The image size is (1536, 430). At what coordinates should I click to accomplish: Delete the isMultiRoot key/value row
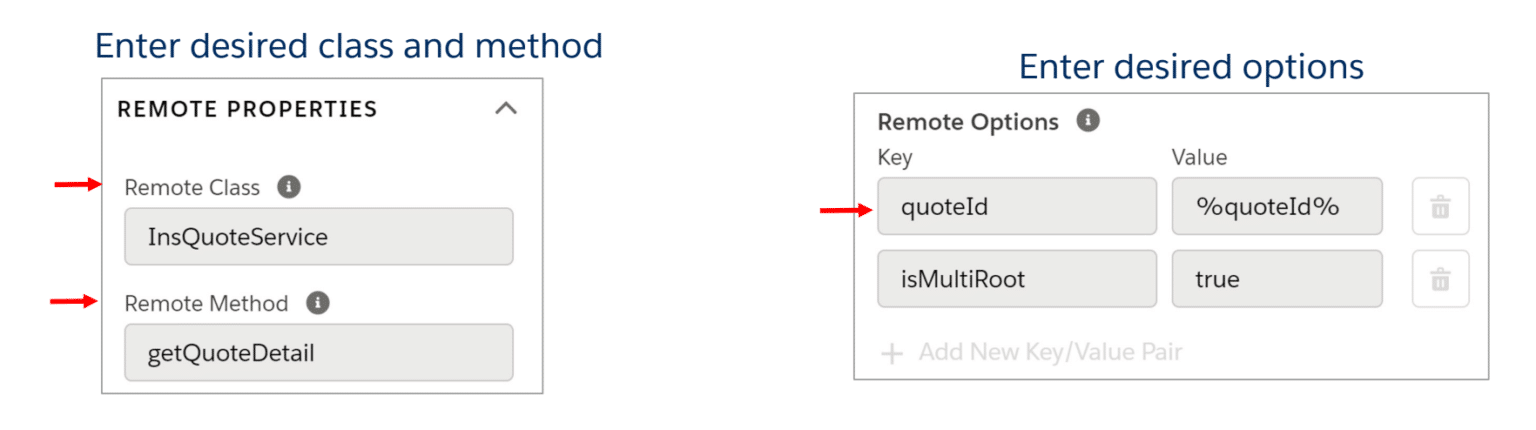coord(1440,279)
